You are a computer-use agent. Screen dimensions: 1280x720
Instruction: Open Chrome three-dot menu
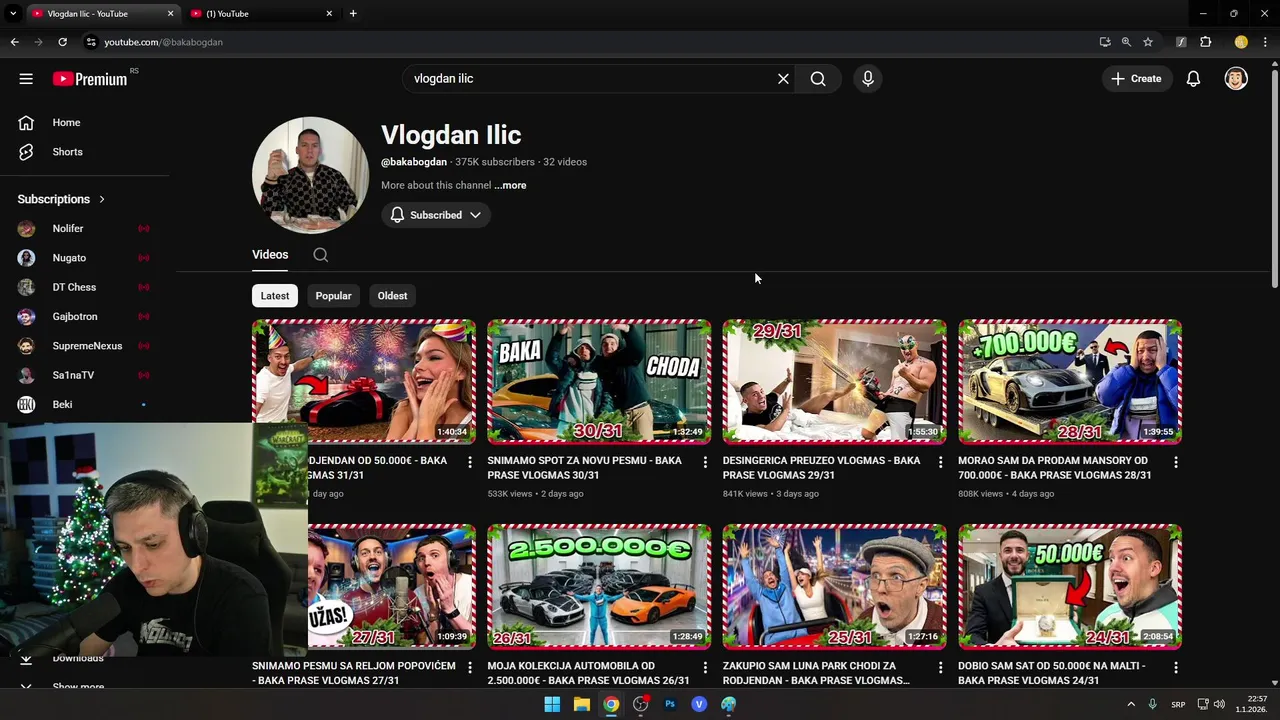[1265, 42]
